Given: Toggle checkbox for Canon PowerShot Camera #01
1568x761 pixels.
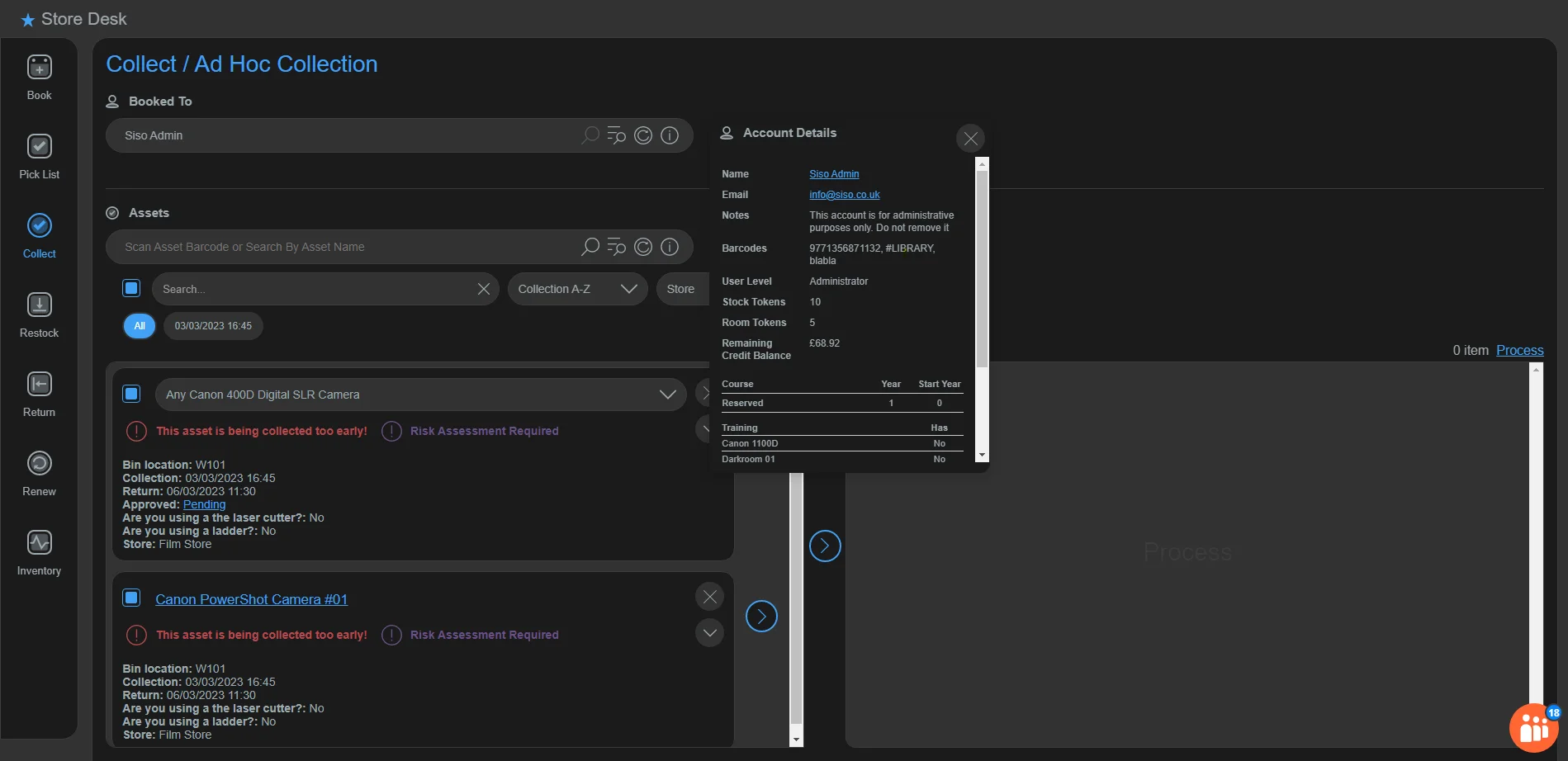Looking at the screenshot, I should (131, 598).
